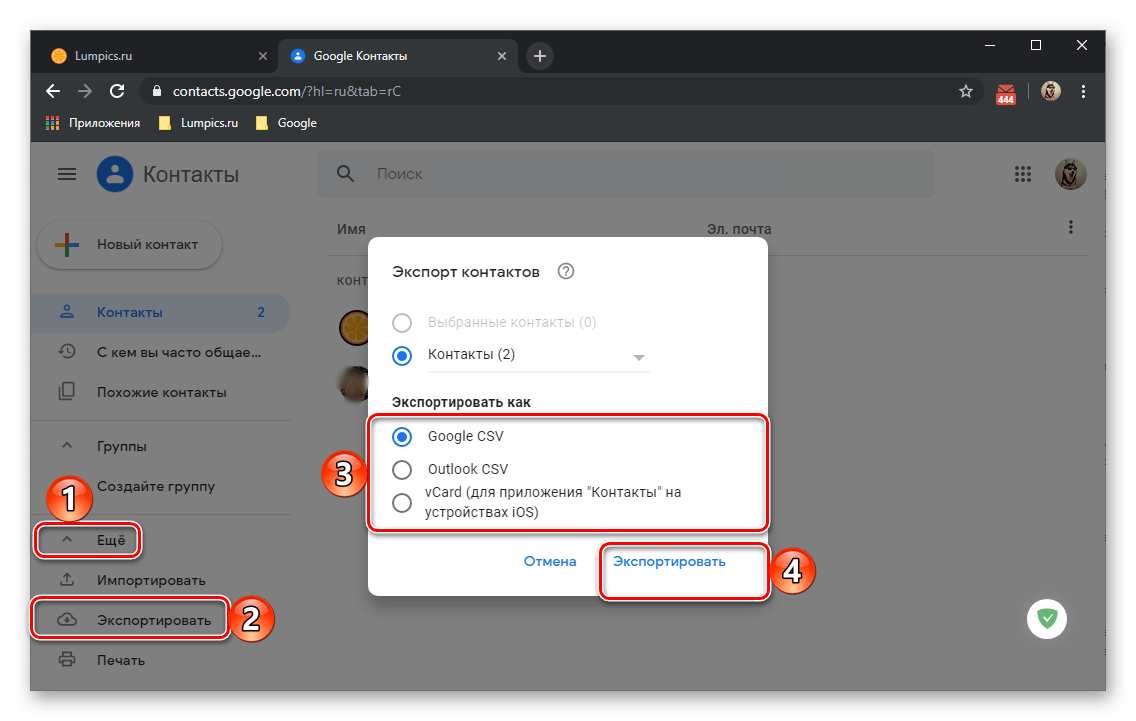Focus the Поиск search field
Image resolution: width=1136 pixels, height=721 pixels.
625,174
